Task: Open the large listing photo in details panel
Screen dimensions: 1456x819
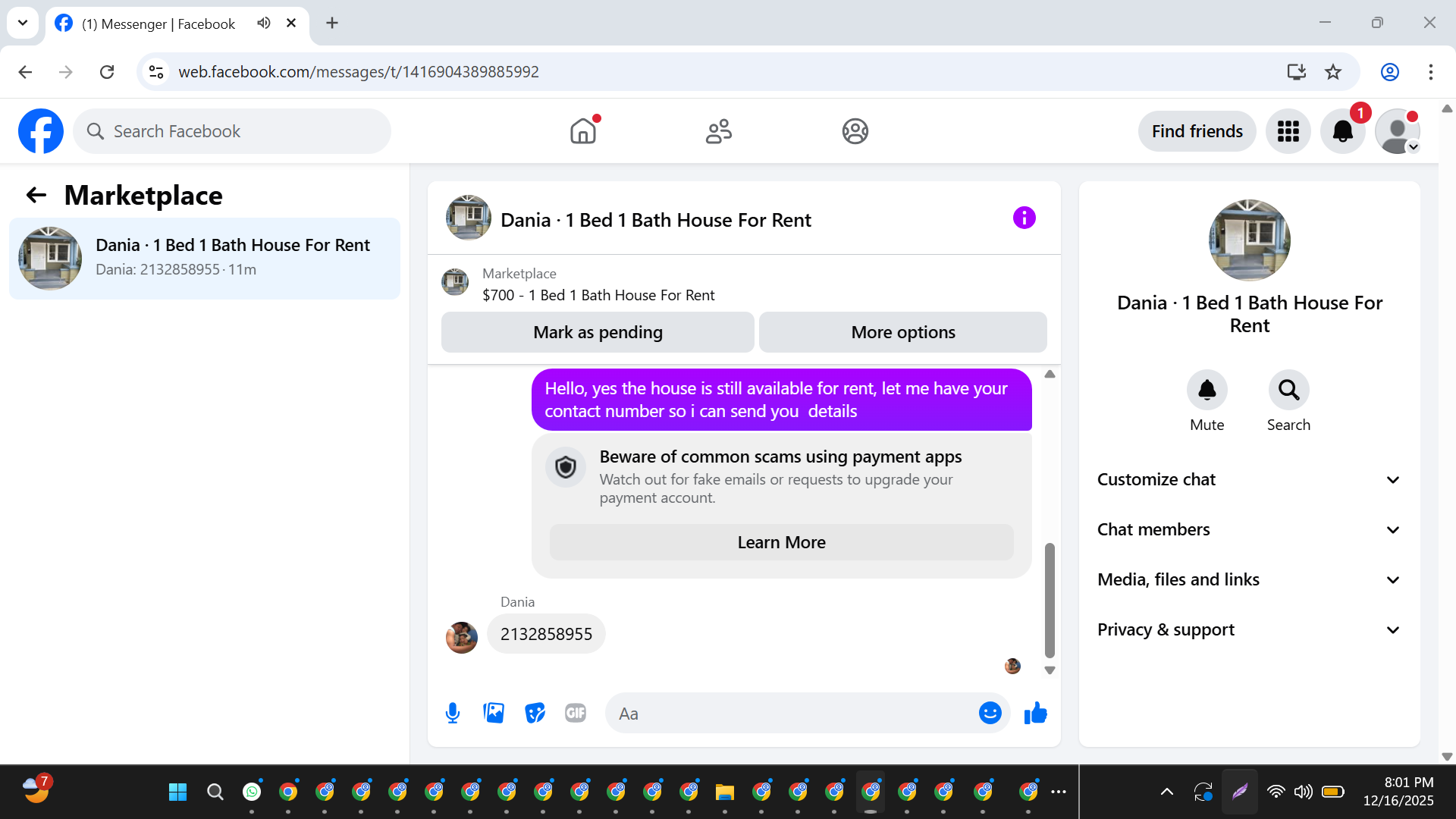Action: (x=1249, y=240)
